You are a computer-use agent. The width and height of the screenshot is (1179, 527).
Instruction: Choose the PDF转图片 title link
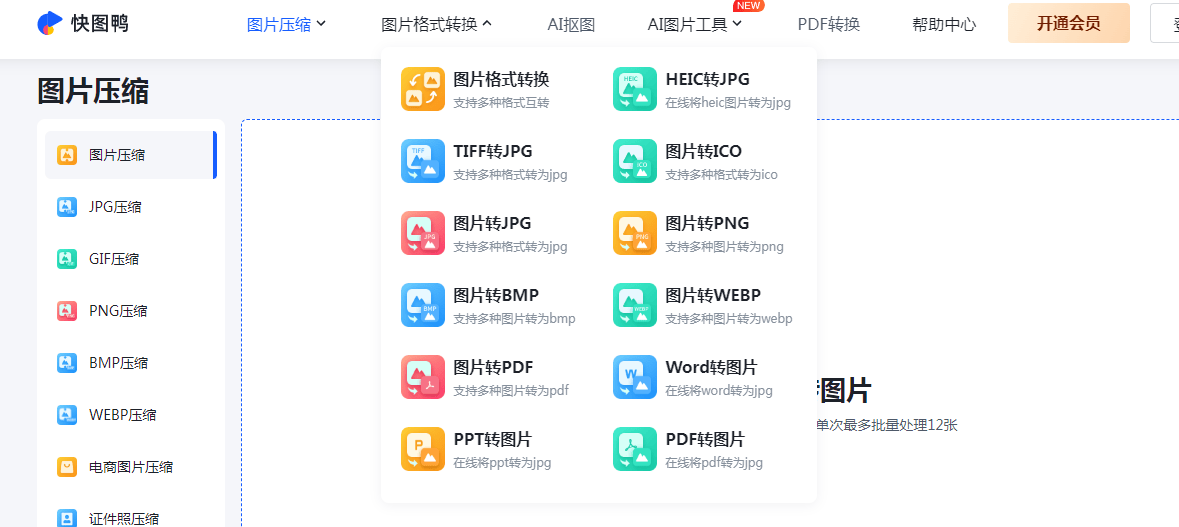point(705,440)
